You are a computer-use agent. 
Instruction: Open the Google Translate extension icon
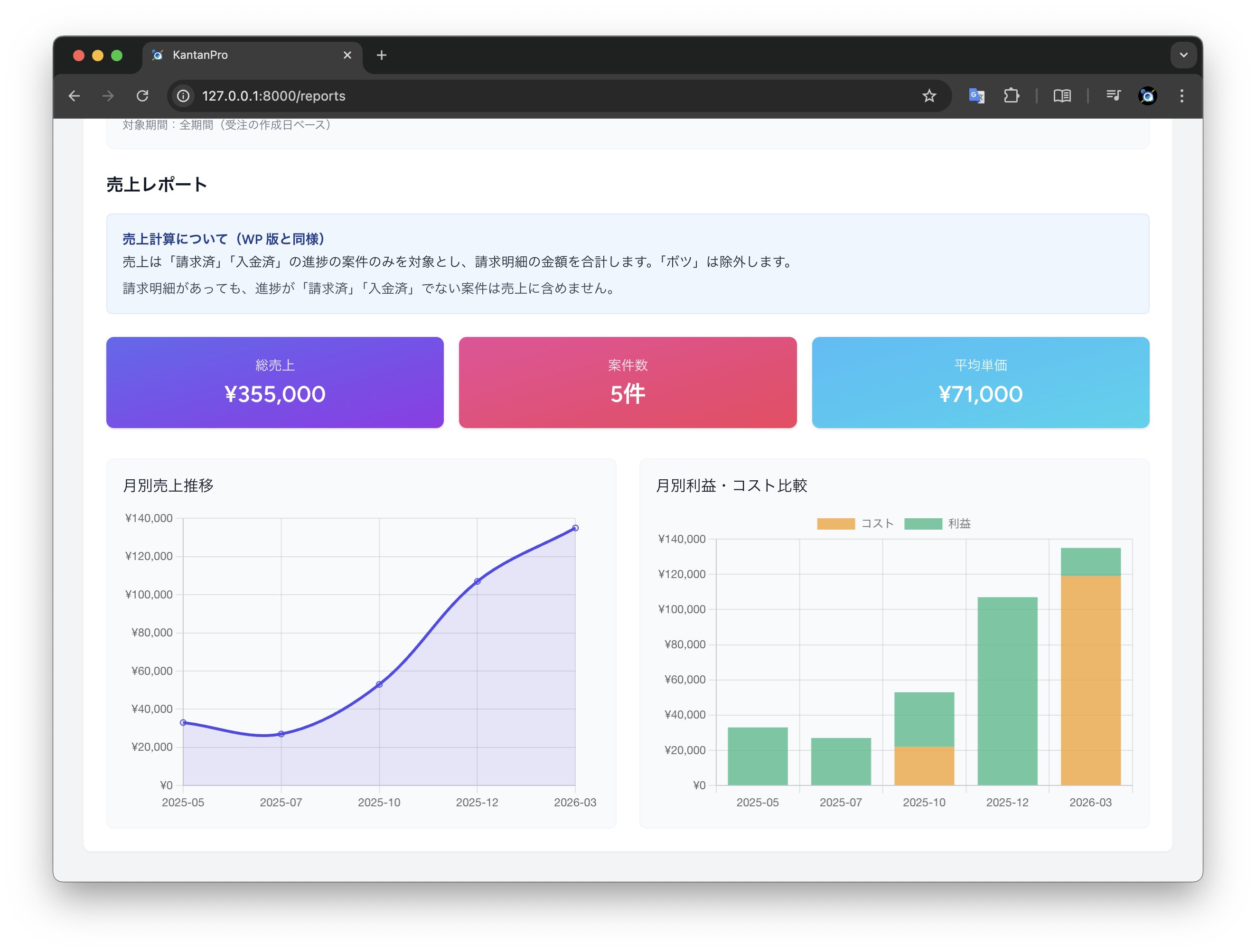click(x=976, y=96)
